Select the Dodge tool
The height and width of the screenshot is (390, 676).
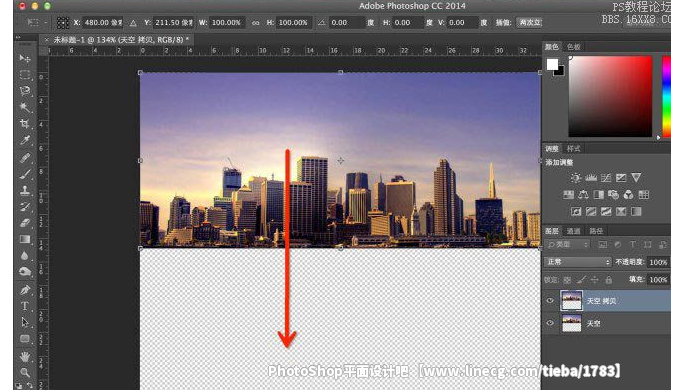(25, 271)
